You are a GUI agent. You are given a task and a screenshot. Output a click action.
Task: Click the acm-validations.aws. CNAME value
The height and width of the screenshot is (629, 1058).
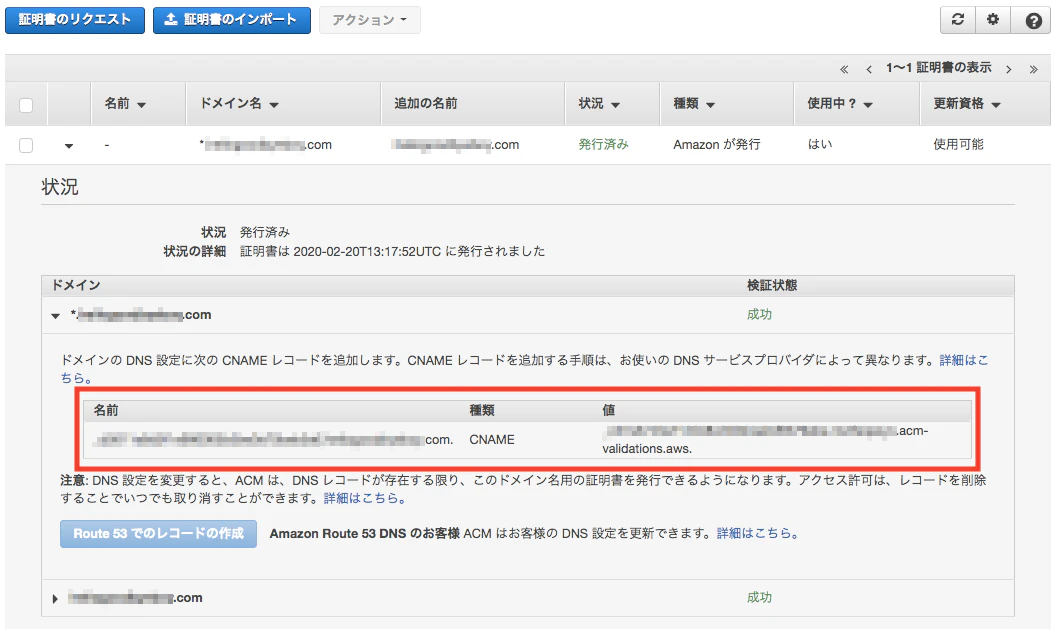click(765, 439)
